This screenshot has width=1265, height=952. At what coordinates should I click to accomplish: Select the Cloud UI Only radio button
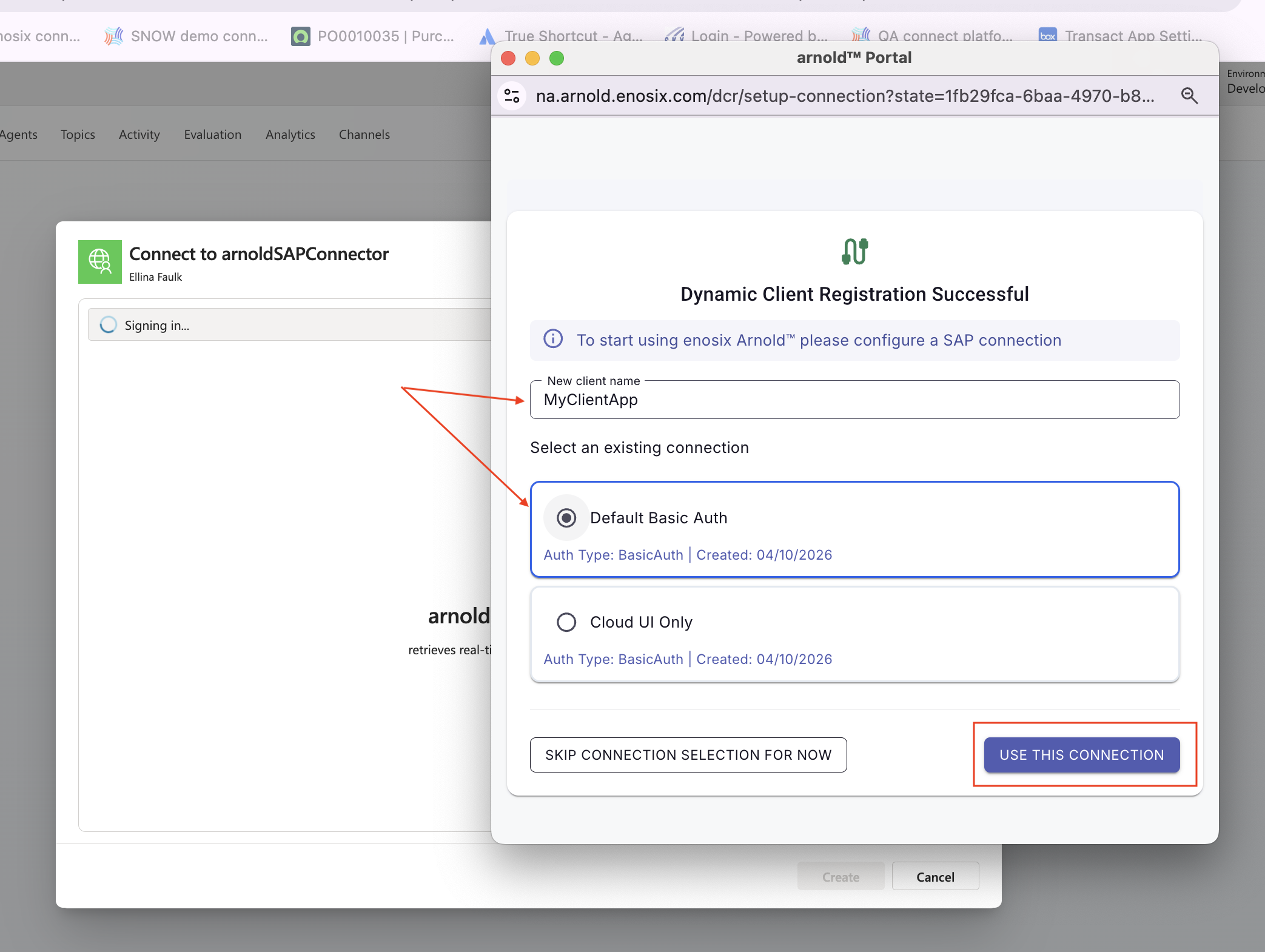(566, 622)
